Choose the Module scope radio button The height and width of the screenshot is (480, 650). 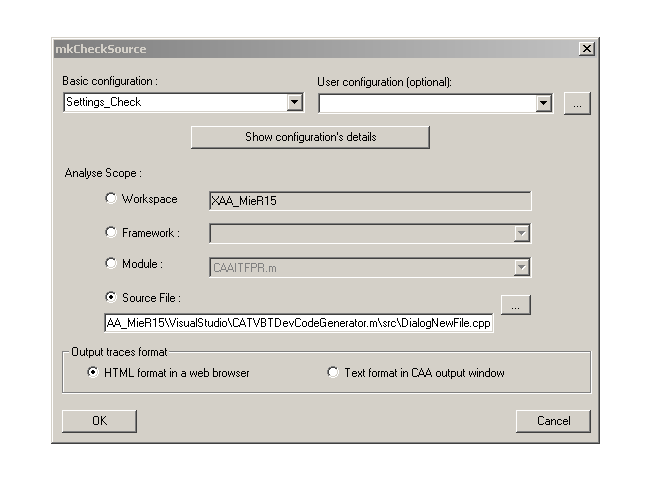coord(111,263)
